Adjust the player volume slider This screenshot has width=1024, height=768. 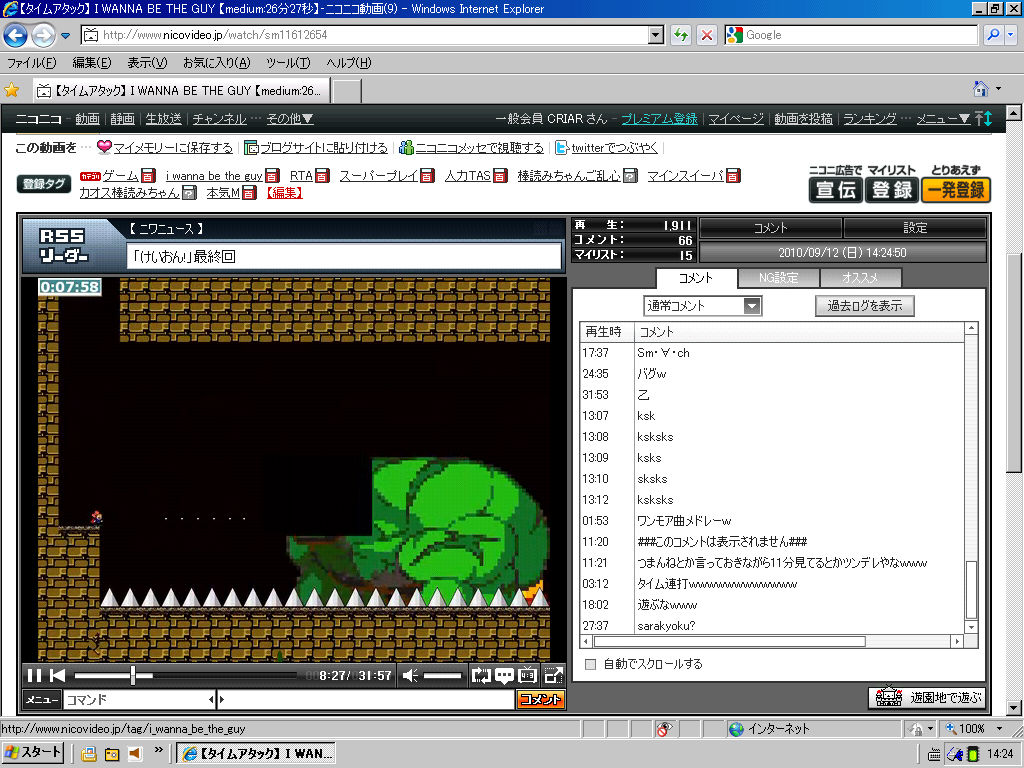click(442, 676)
